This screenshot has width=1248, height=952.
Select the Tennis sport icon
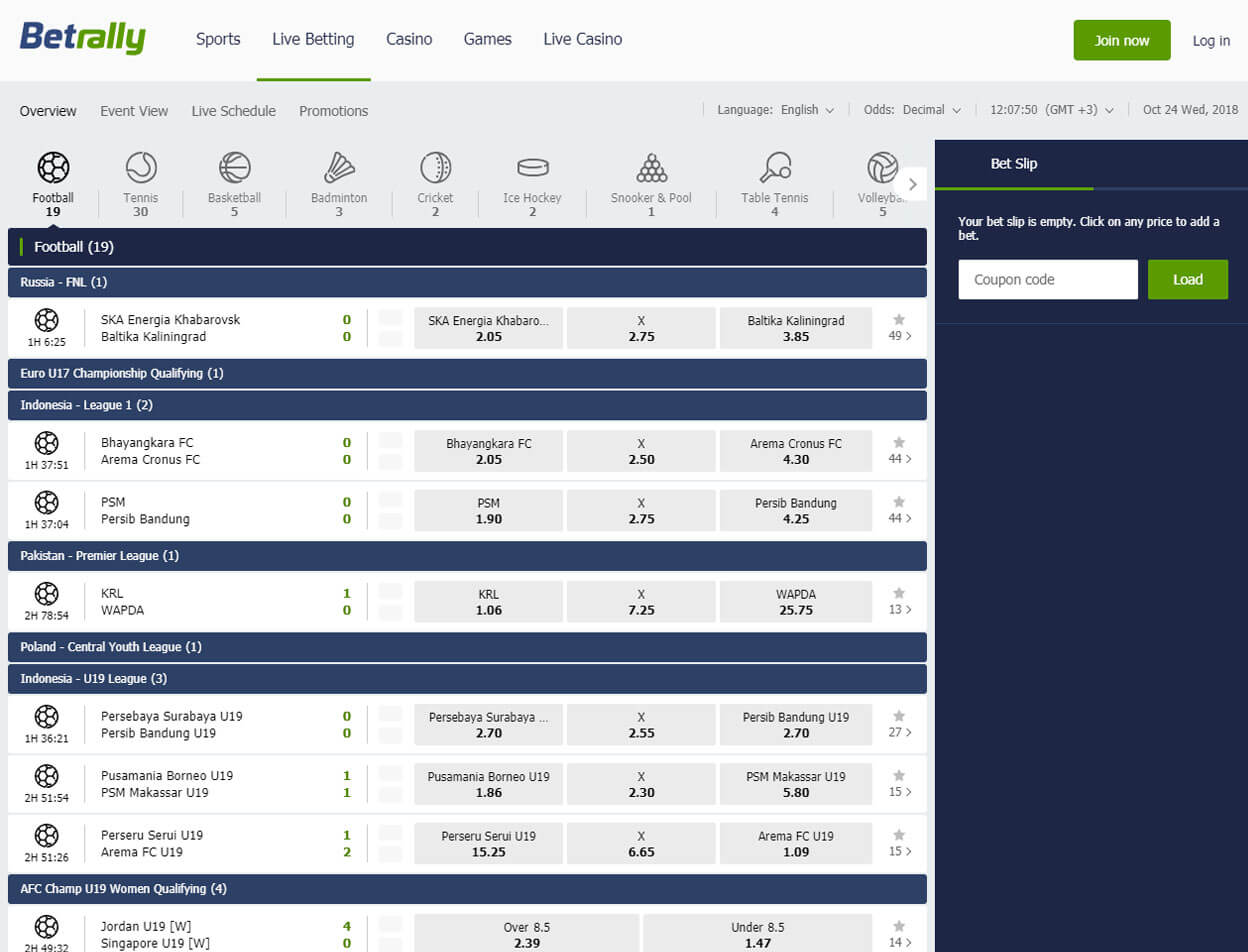(141, 167)
